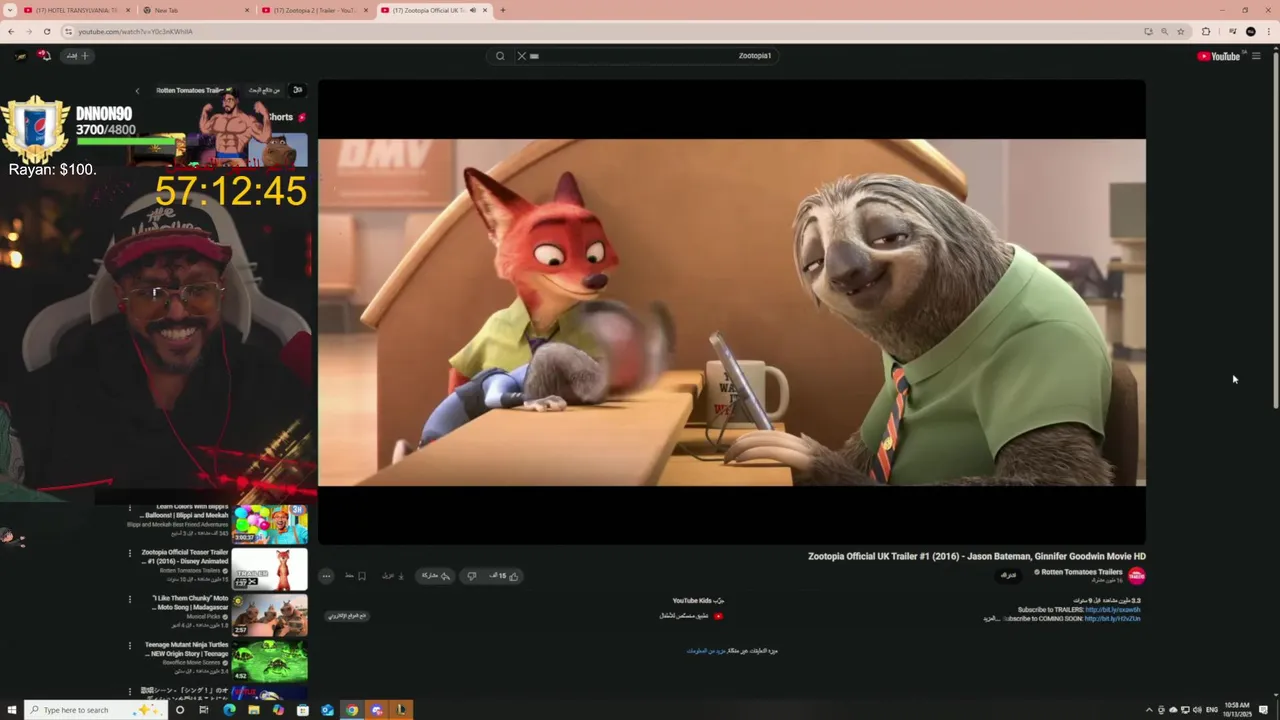
Task: Open the Windows notification center icon
Action: tap(1264, 710)
